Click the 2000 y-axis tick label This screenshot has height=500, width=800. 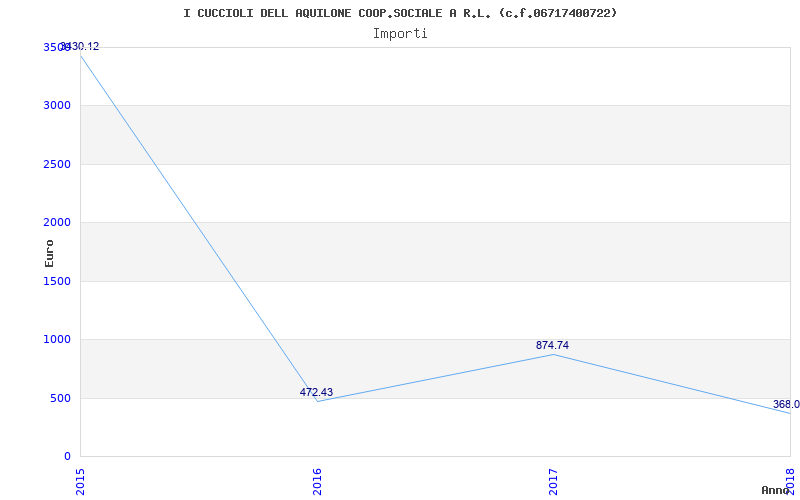point(57,222)
